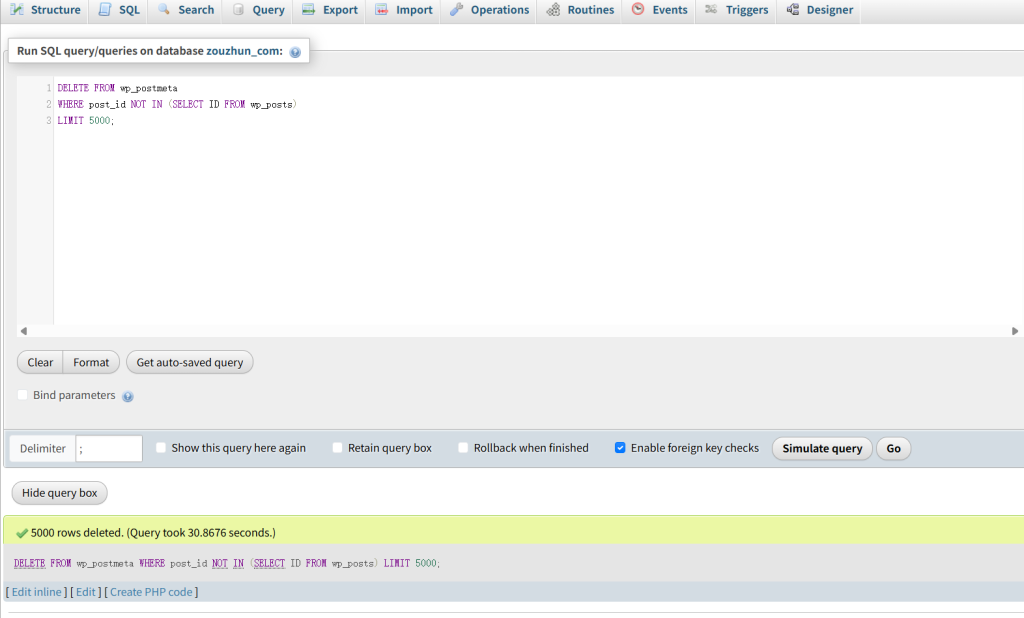Click the Simulate query button
The width and height of the screenshot is (1024, 618).
click(x=822, y=448)
